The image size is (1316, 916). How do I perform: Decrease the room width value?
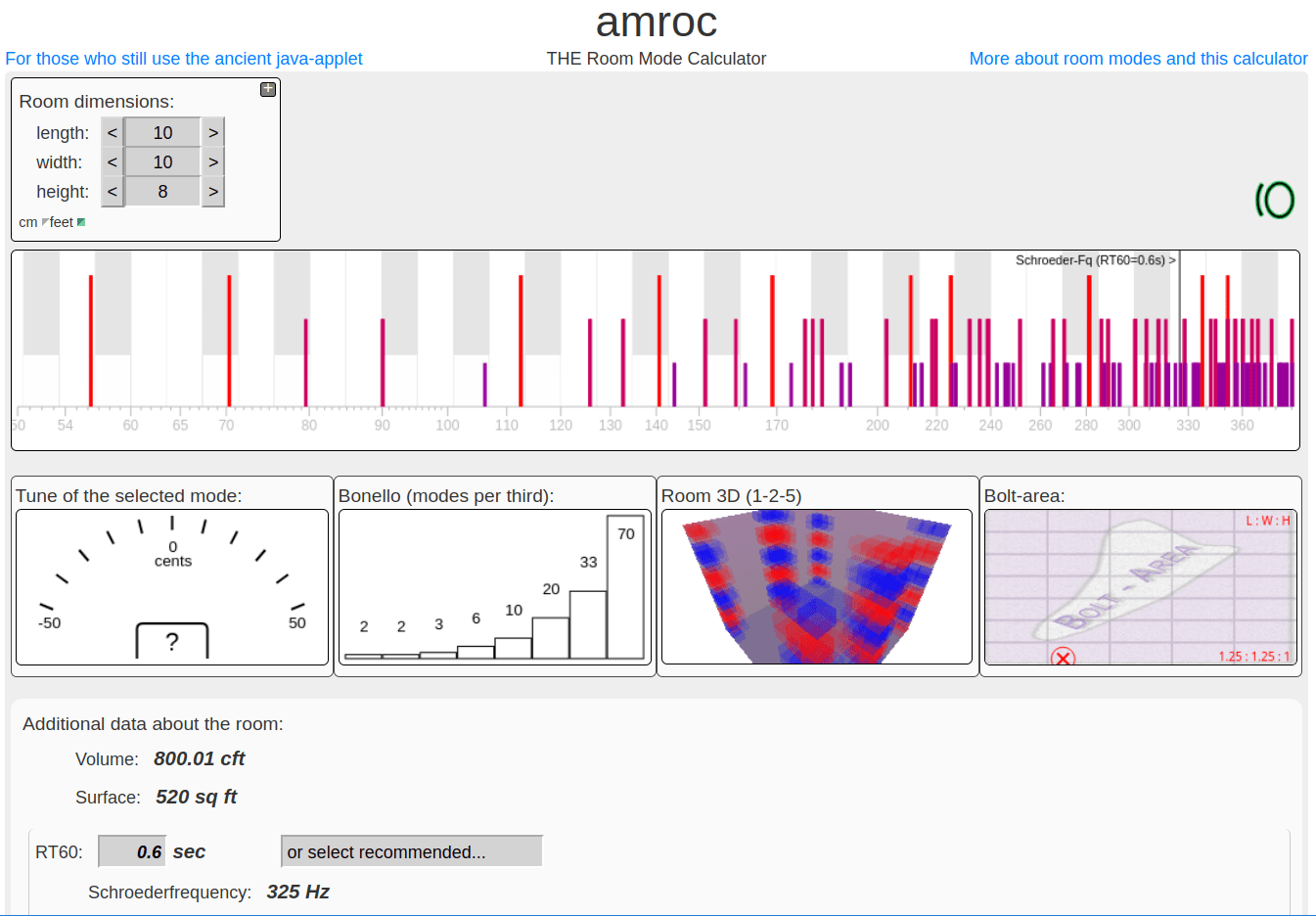click(x=113, y=161)
